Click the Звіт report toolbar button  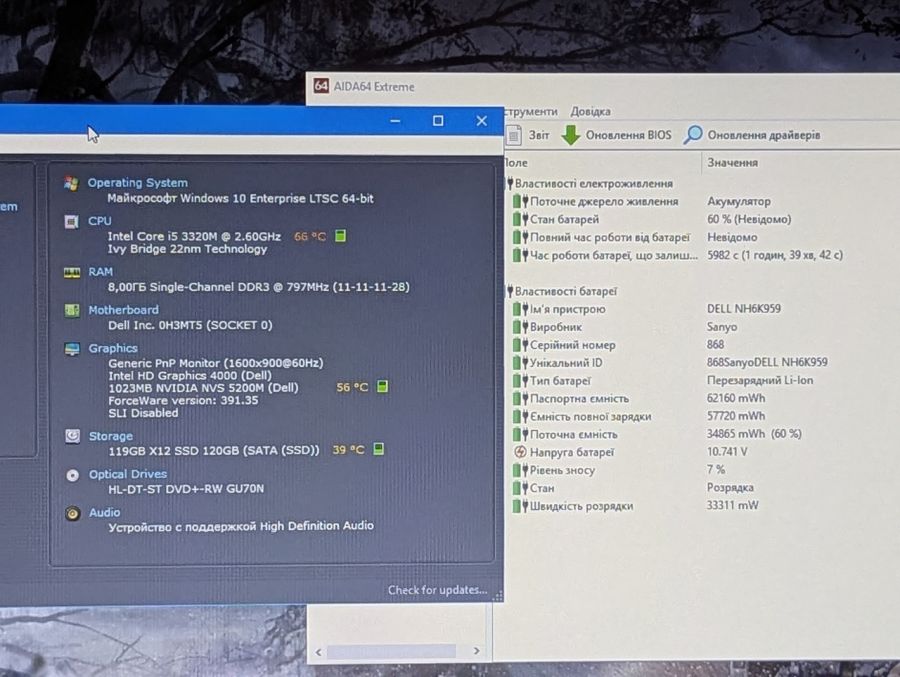coord(527,135)
